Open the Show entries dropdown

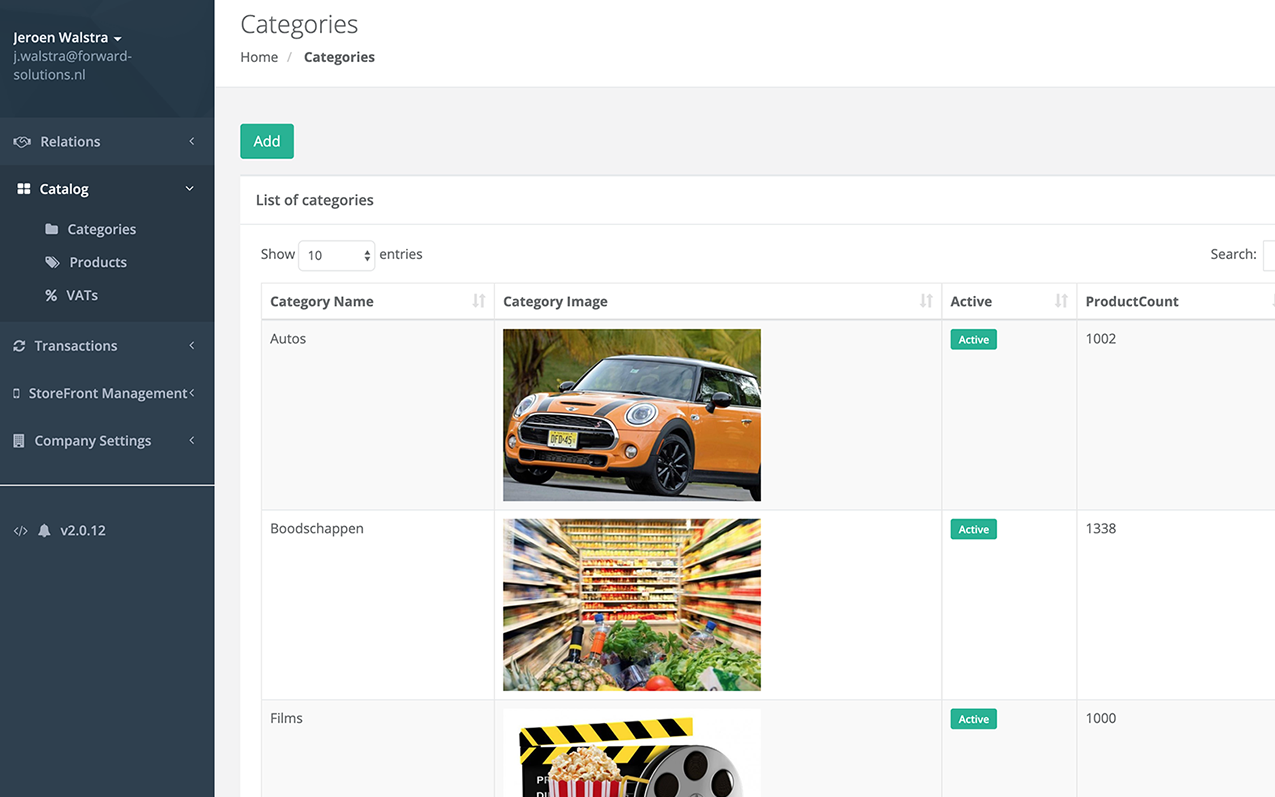336,256
